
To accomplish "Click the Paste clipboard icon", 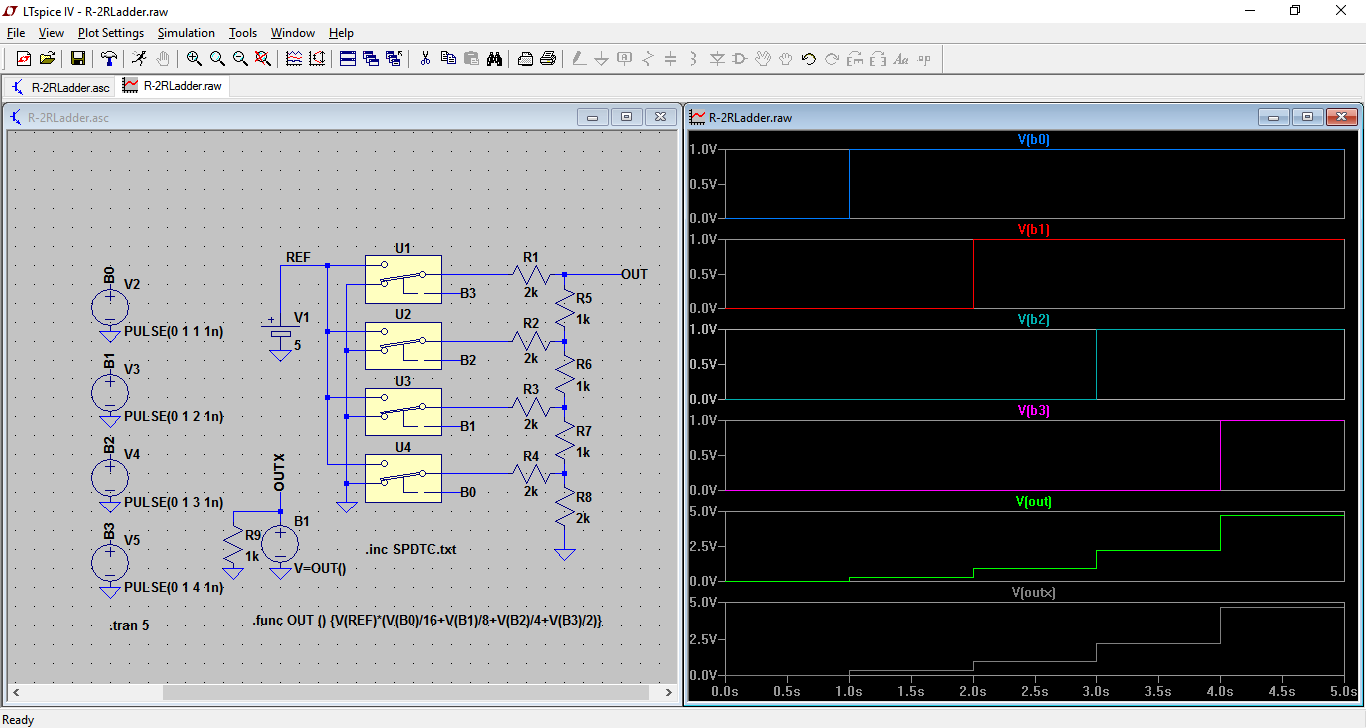I will tap(471, 59).
